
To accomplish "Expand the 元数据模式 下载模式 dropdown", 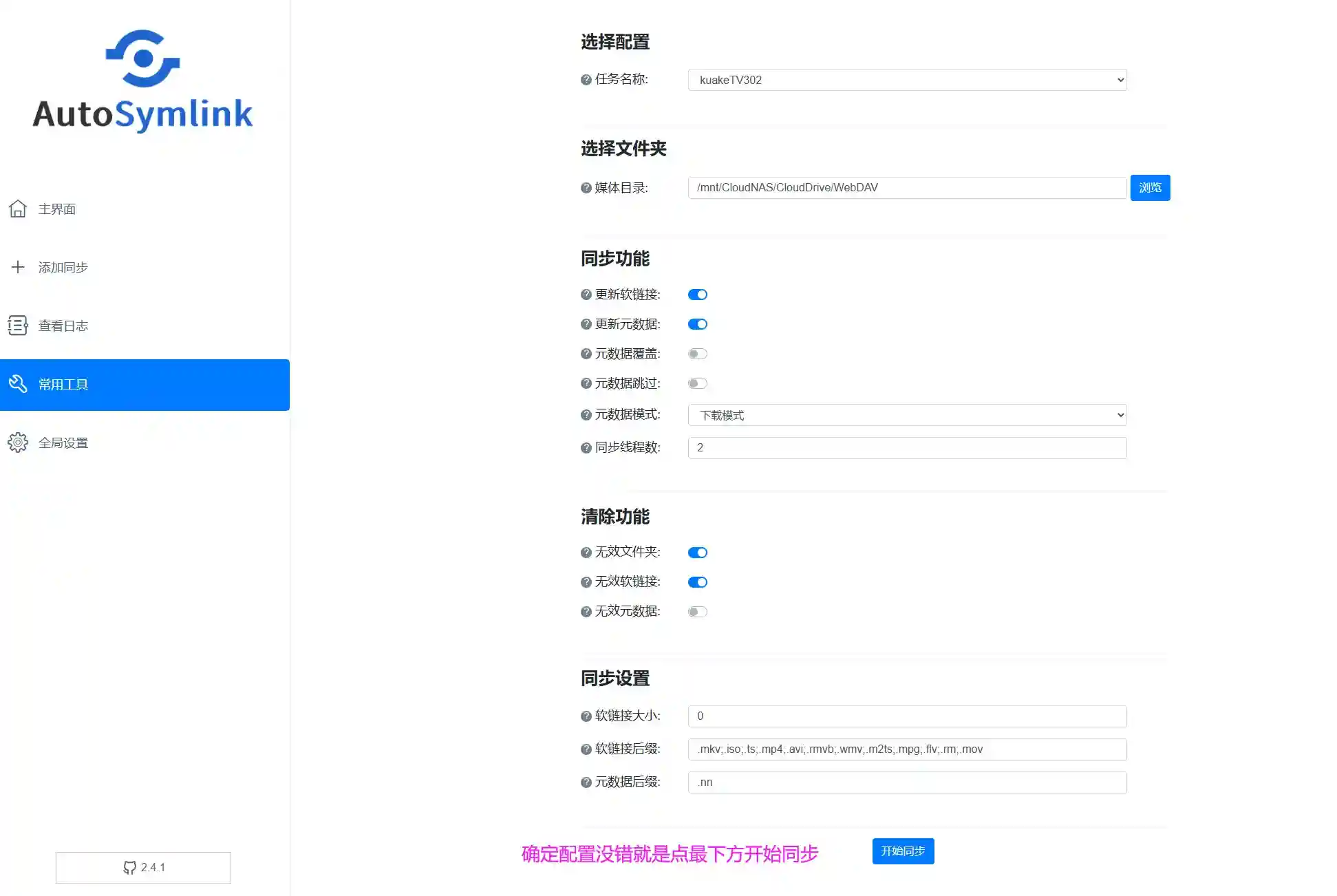I will click(x=907, y=415).
